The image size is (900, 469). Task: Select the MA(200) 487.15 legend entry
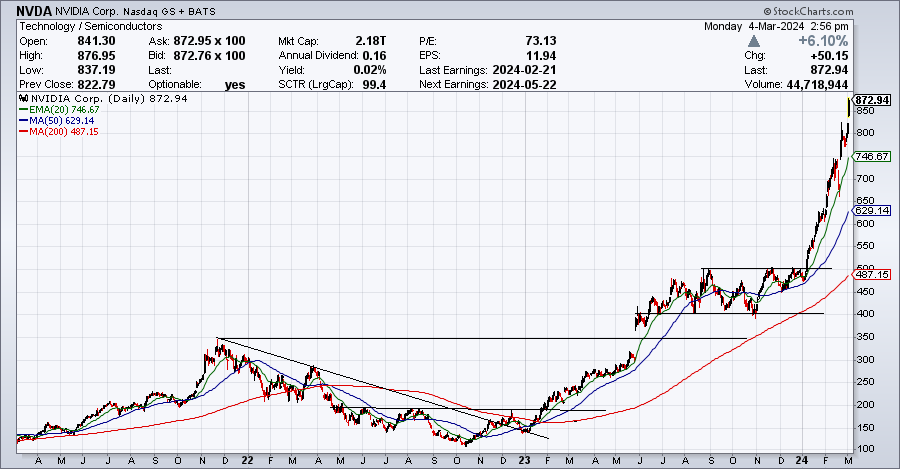[59, 131]
